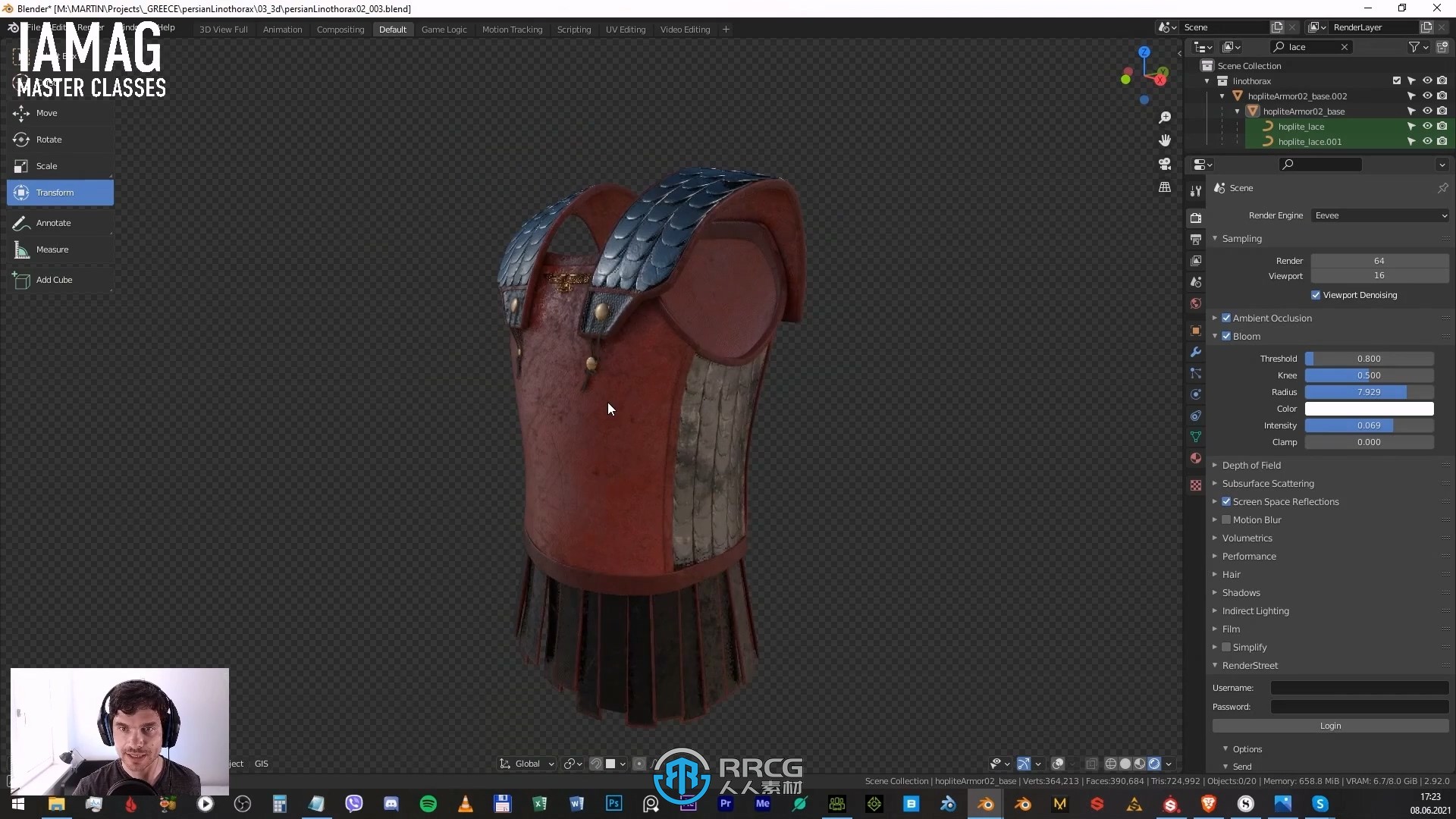1456x819 pixels.
Task: Open the UV Editing workspace tab
Action: point(626,30)
